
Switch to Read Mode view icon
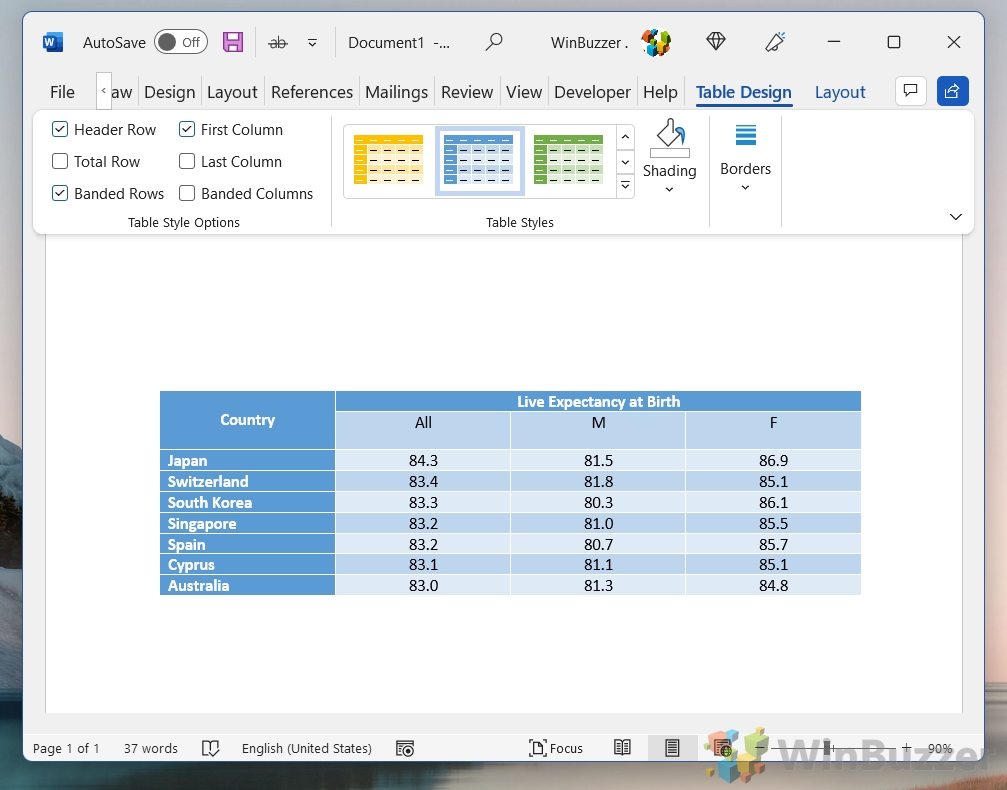click(x=622, y=748)
